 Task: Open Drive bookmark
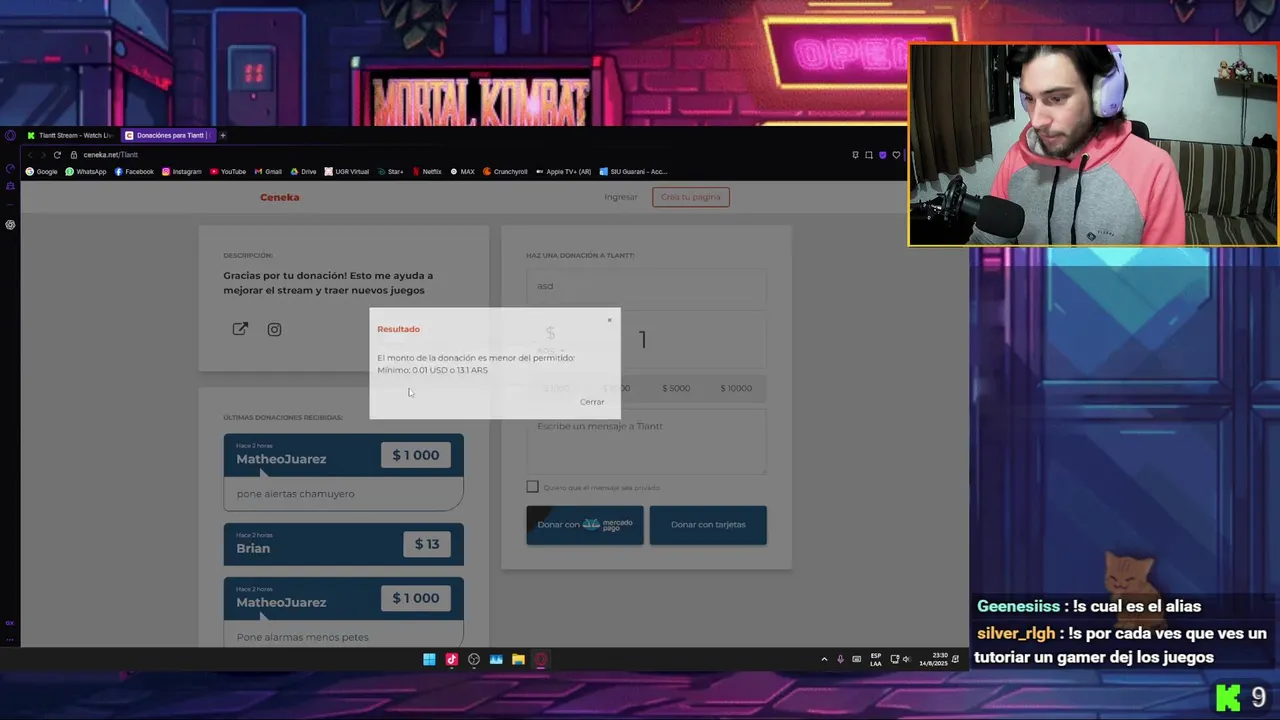coord(303,172)
